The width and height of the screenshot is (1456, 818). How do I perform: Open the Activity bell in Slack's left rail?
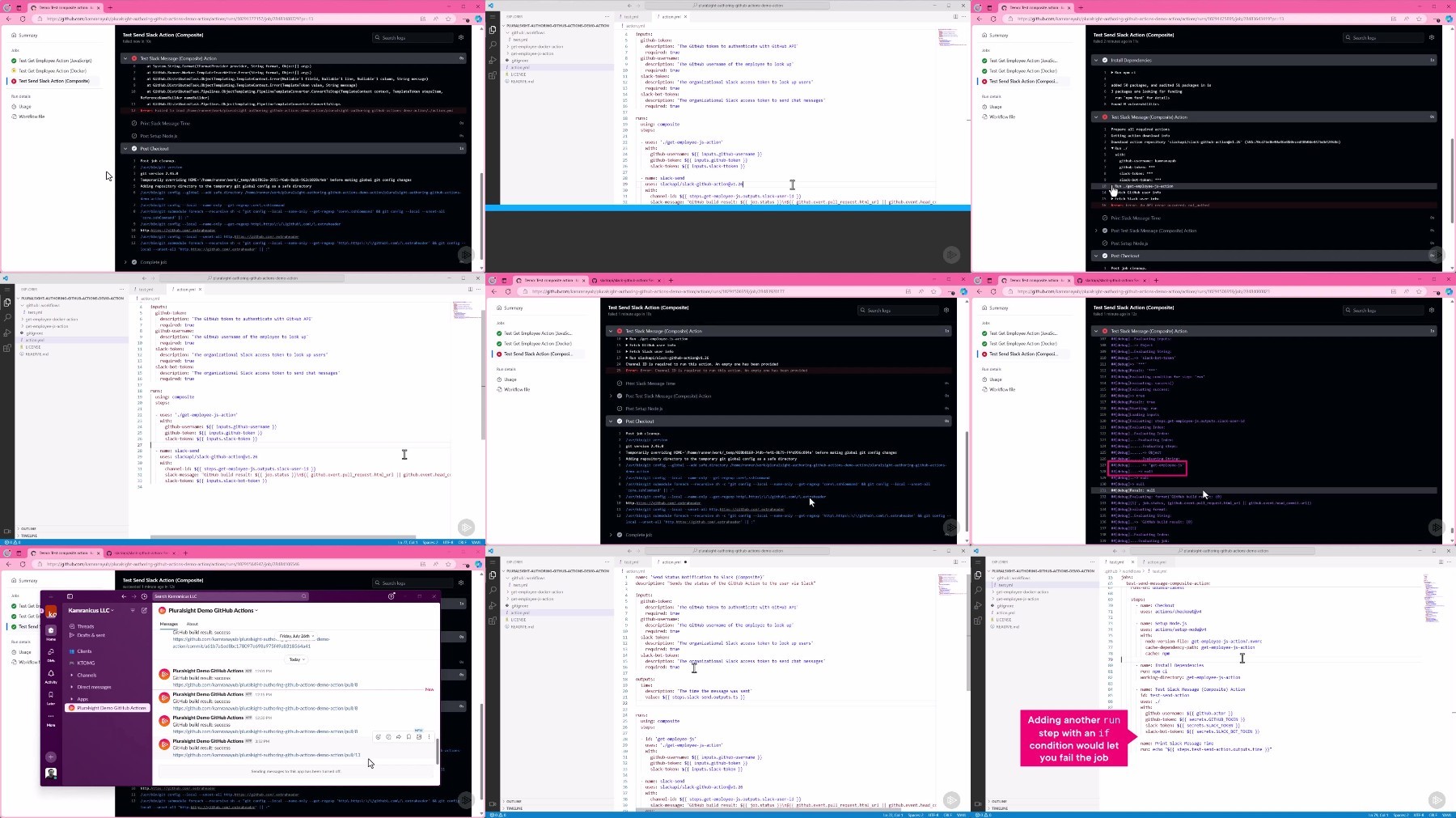51,674
